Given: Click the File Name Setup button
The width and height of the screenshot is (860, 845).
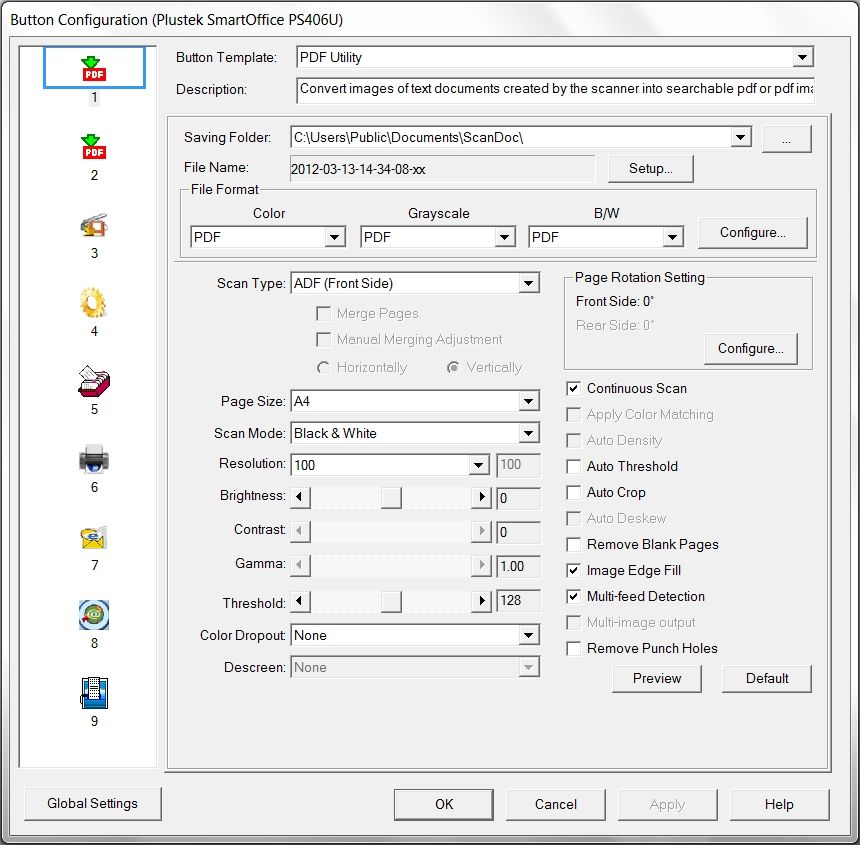Looking at the screenshot, I should click(x=650, y=168).
